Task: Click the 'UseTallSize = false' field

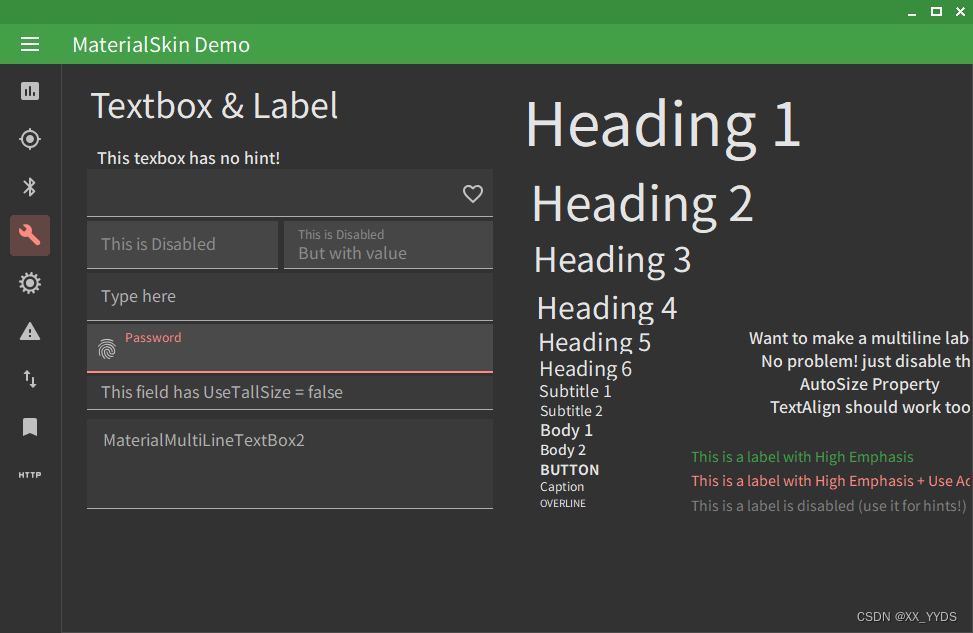Action: [x=290, y=392]
